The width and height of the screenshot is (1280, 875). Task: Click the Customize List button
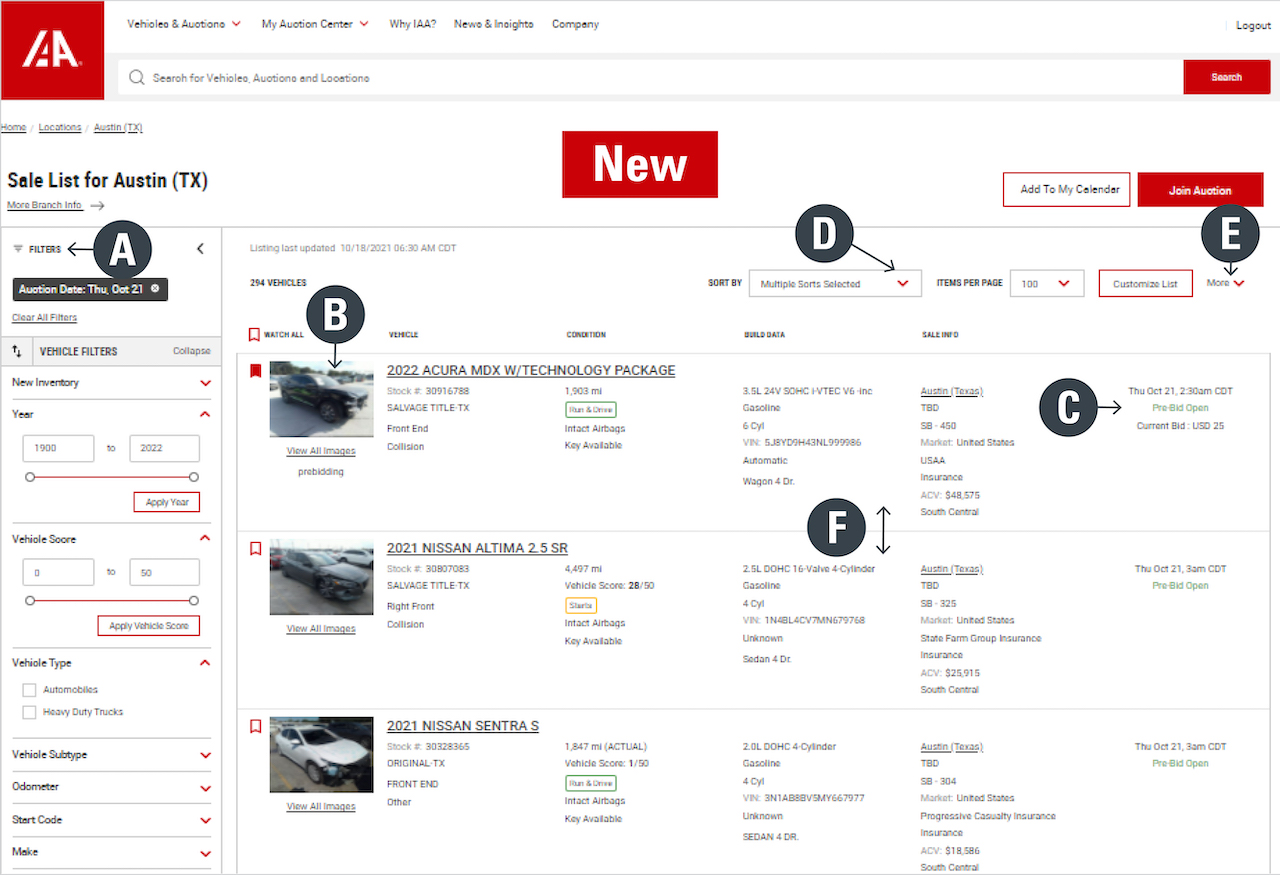1145,284
